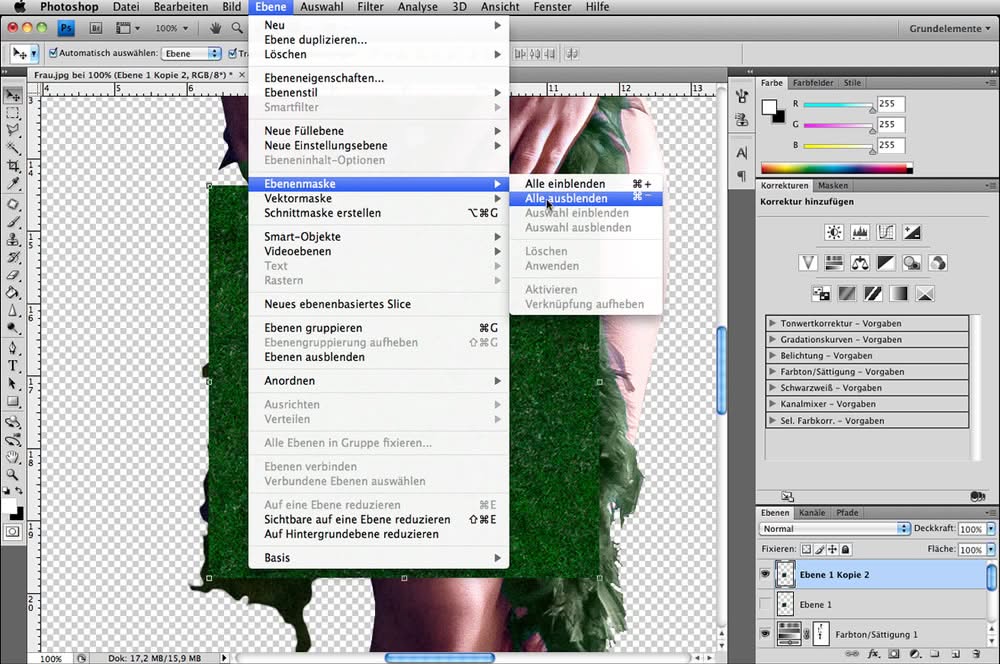Select the Crop tool

[x=13, y=166]
